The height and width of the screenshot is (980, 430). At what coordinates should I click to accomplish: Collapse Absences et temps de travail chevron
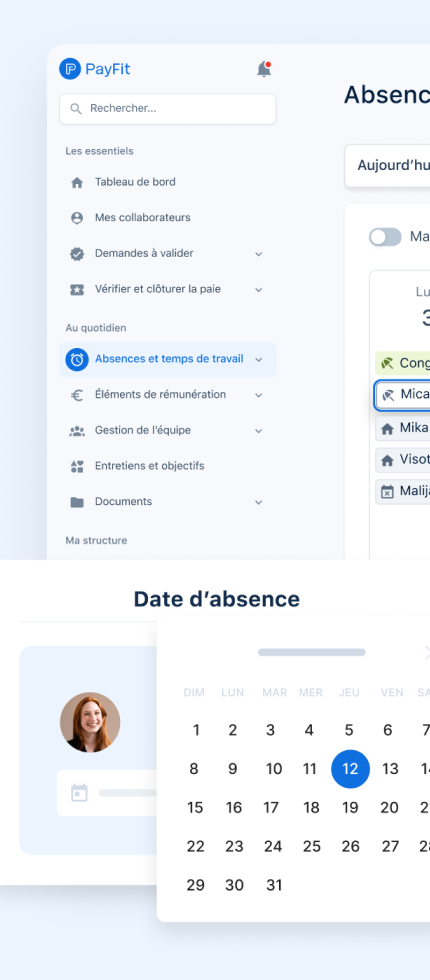(x=259, y=359)
